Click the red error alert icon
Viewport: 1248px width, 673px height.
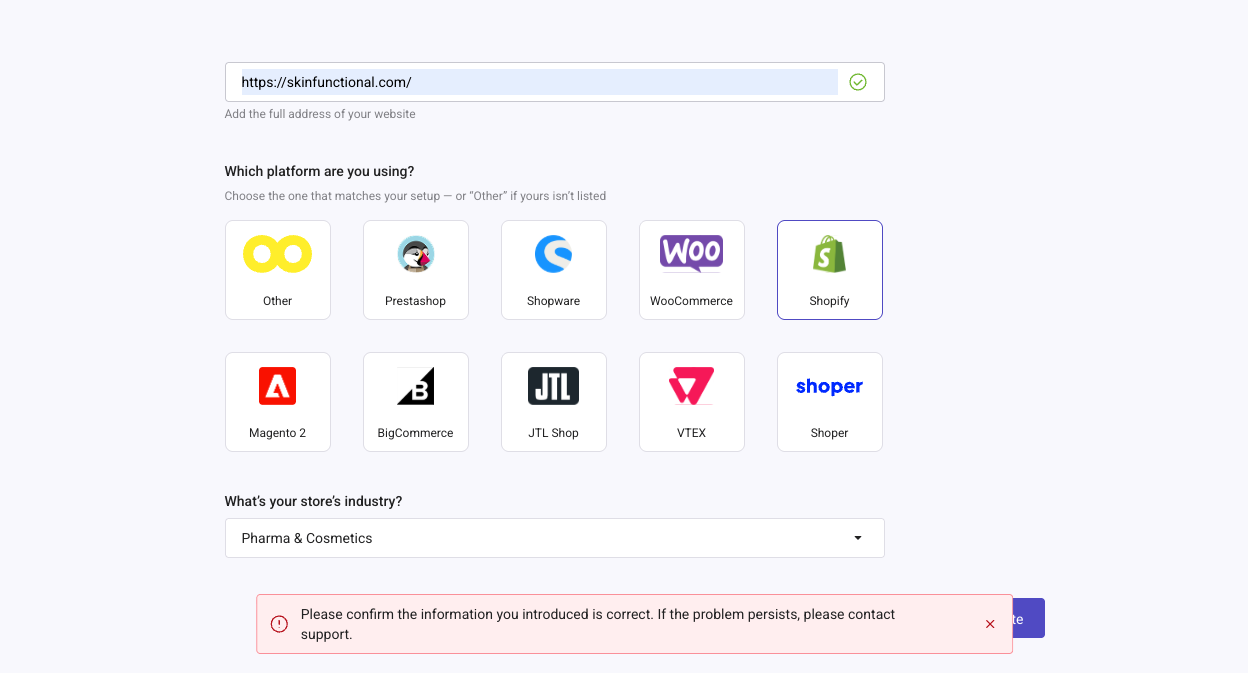point(280,624)
